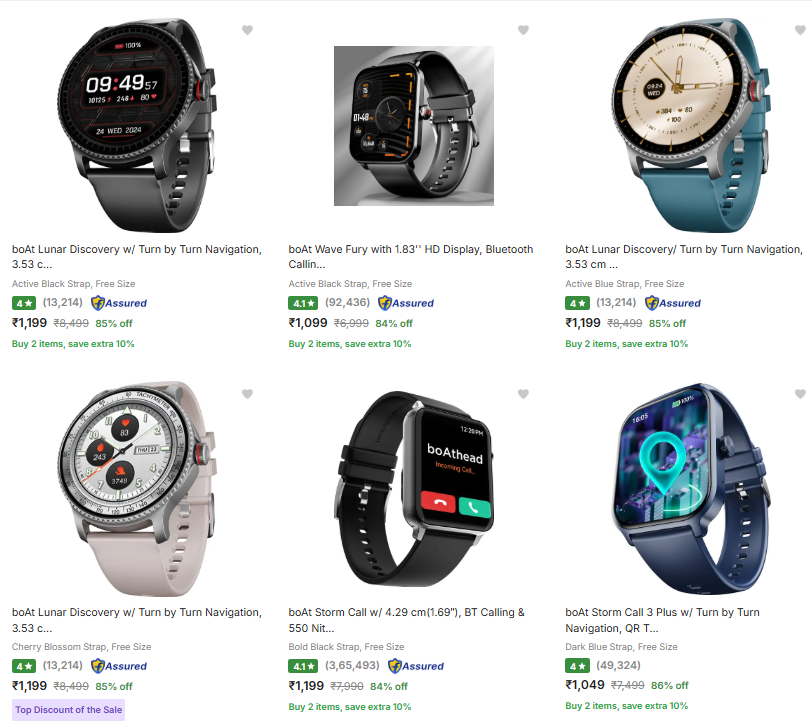This screenshot has width=812, height=722.
Task: Click Top Discount of the Sale tag
Action: click(68, 710)
